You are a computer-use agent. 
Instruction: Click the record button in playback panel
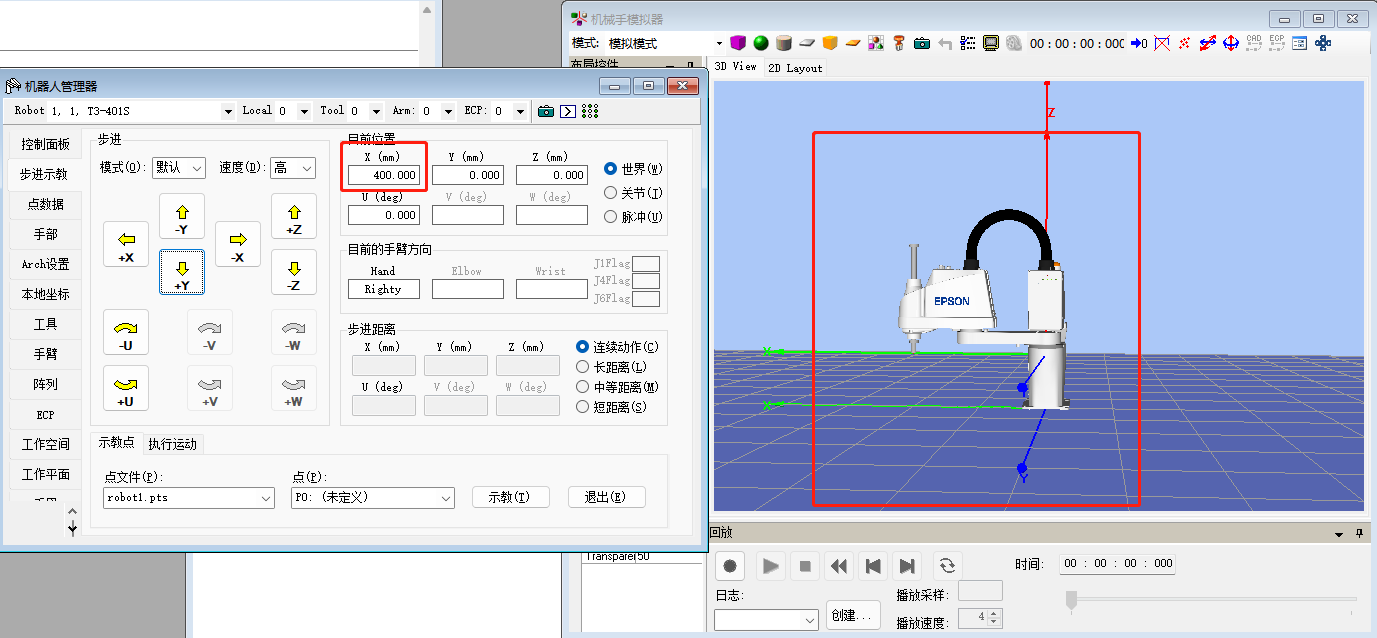730,566
